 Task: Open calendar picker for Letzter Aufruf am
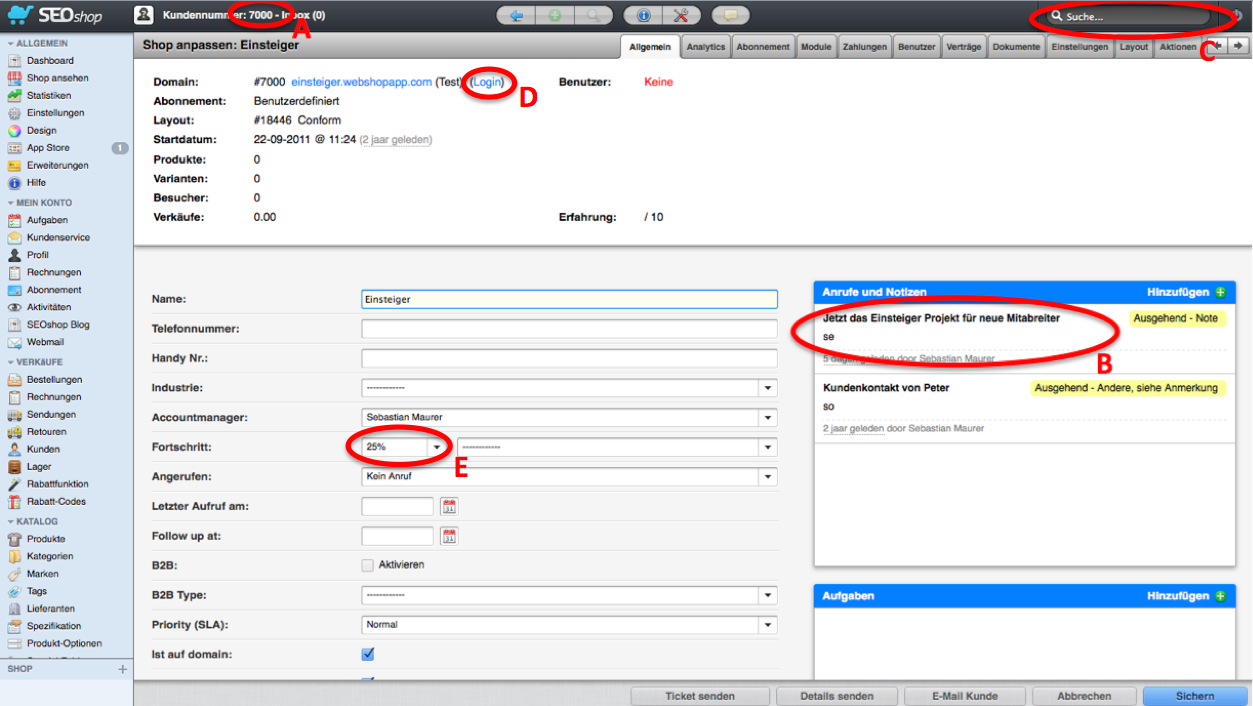(x=449, y=506)
